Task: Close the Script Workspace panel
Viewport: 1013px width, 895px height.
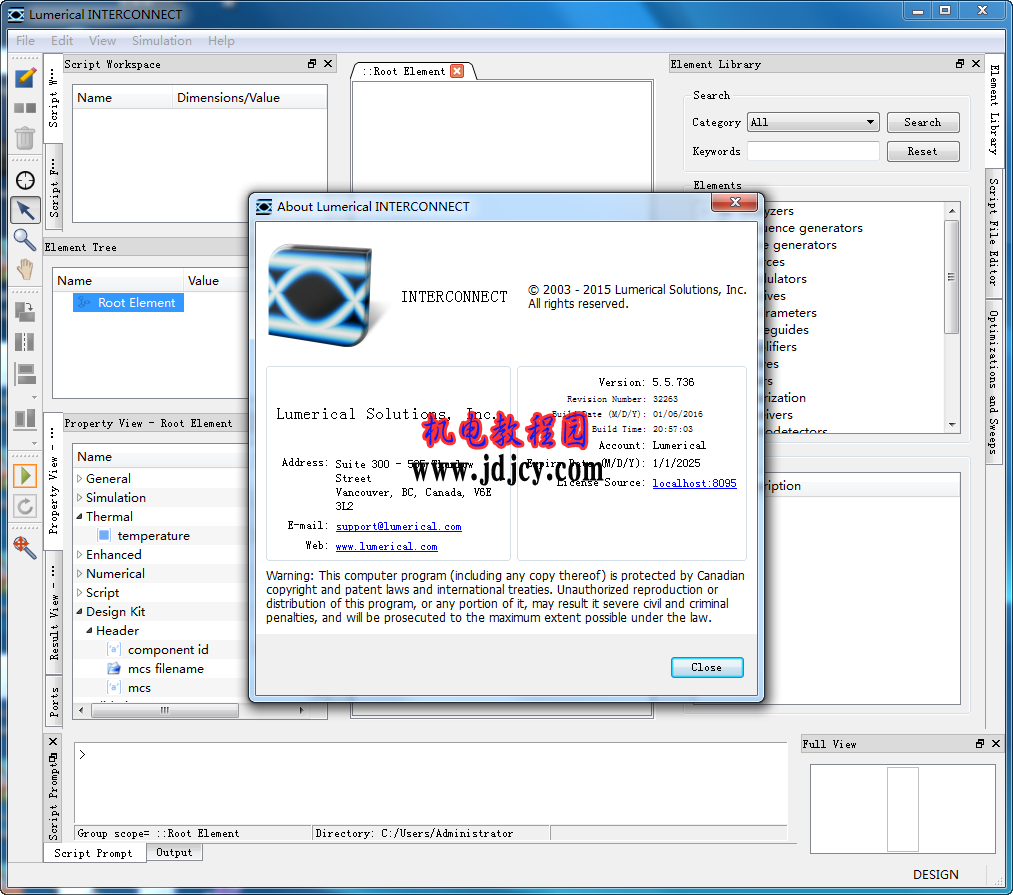Action: click(328, 63)
